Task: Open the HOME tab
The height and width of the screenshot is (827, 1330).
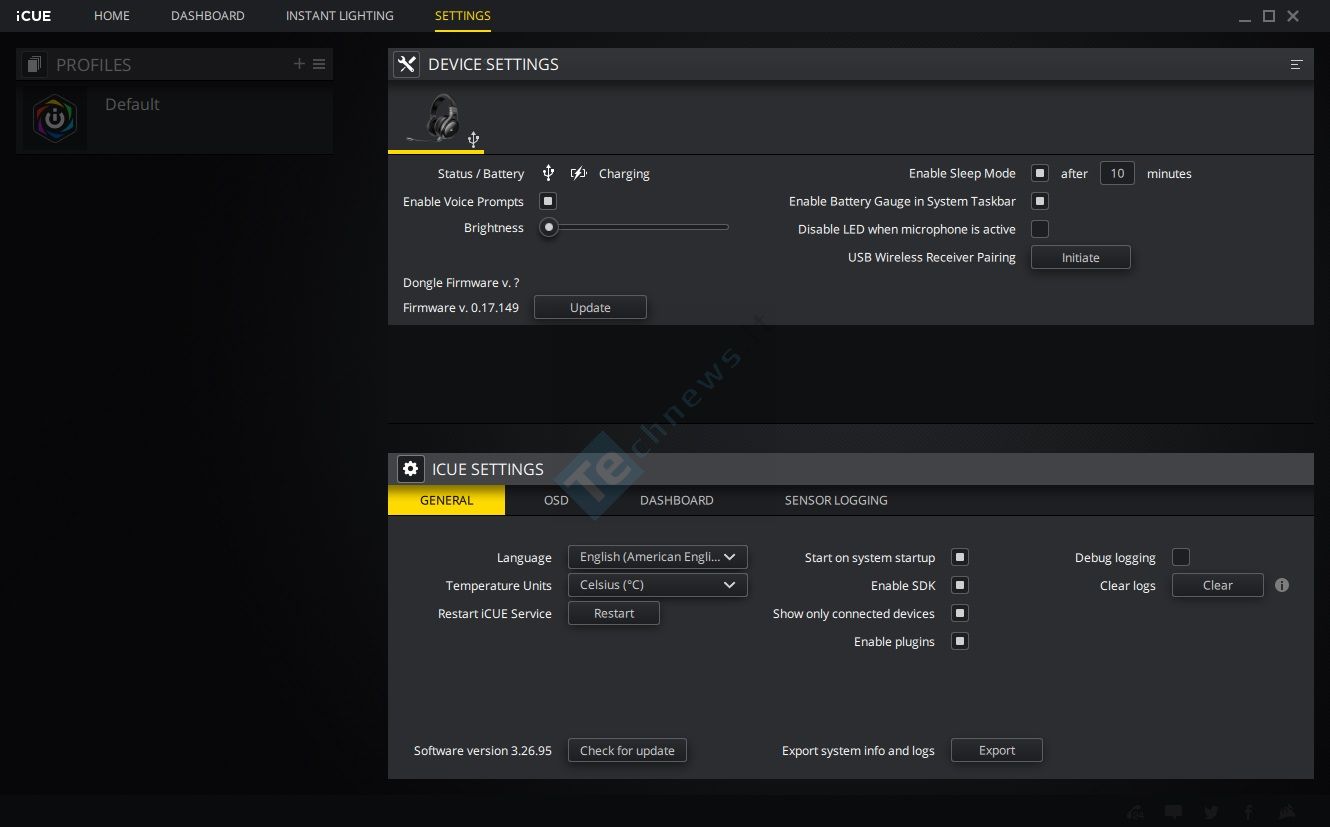Action: tap(112, 16)
